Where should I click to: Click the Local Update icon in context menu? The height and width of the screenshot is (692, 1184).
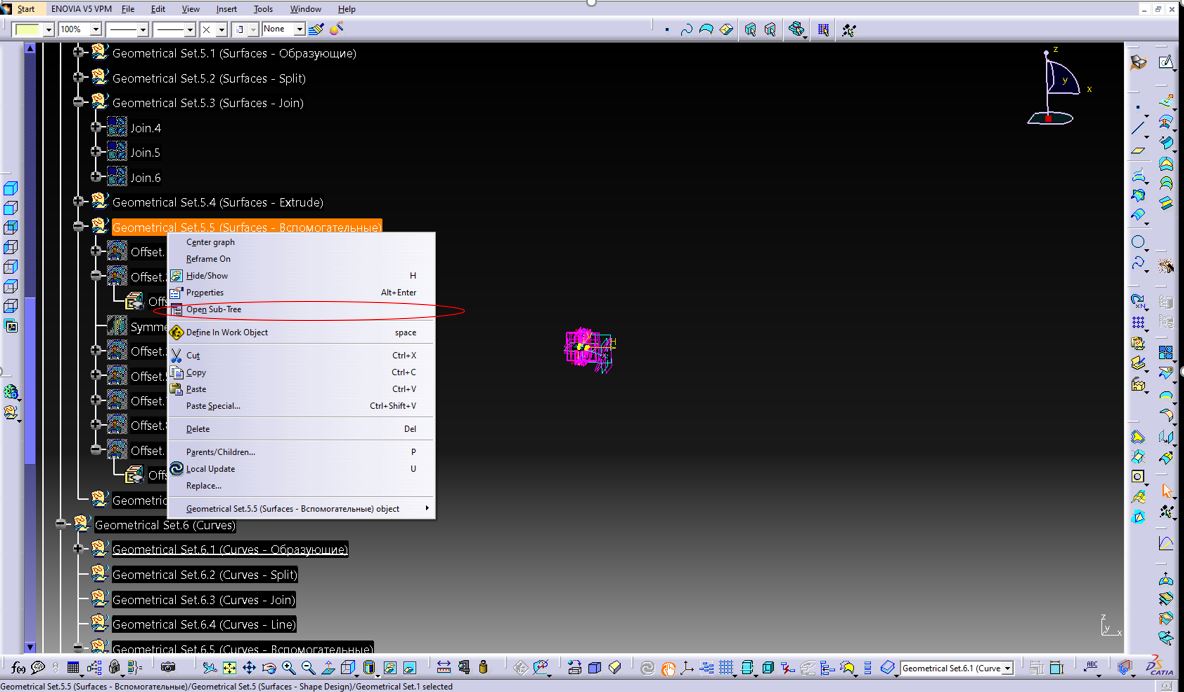[177, 469]
